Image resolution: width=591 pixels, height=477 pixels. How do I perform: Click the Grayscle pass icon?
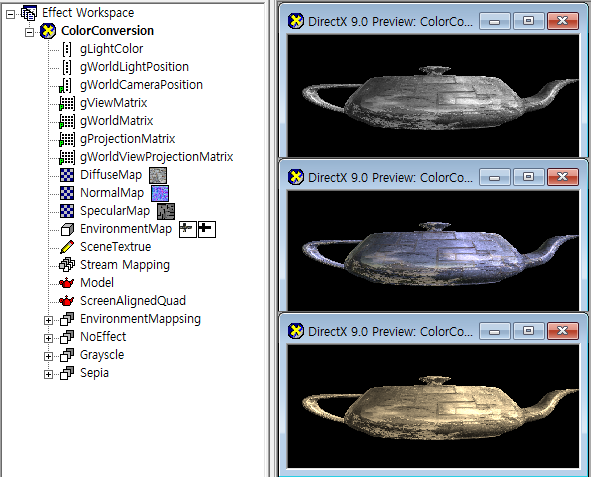point(67,355)
